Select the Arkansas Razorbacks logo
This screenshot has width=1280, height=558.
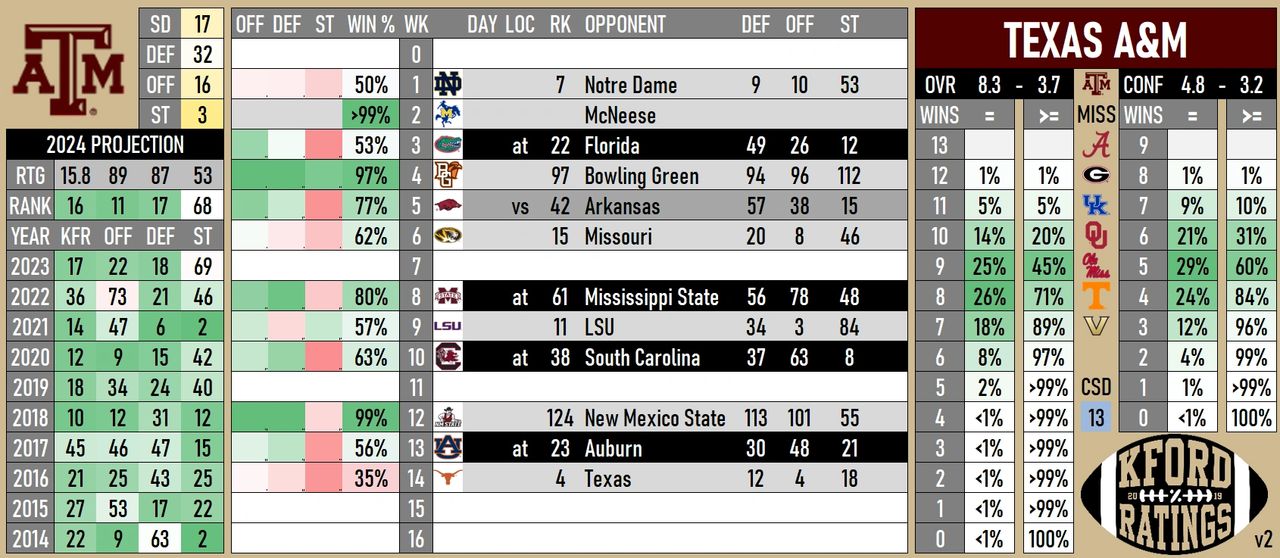(x=448, y=206)
